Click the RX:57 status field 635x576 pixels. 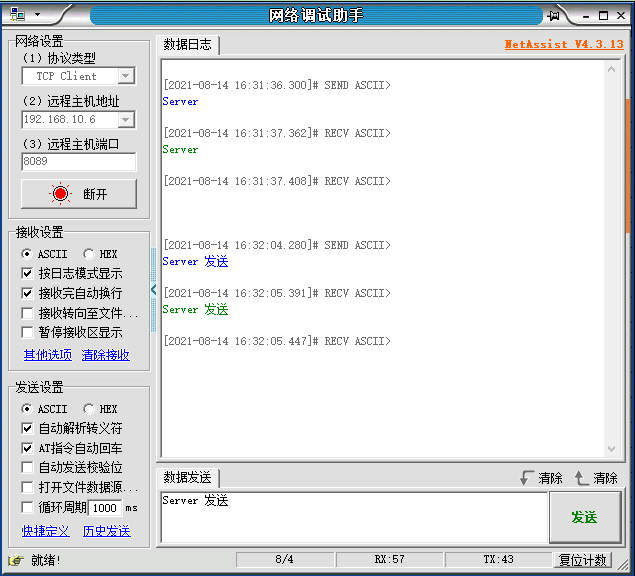[389, 560]
